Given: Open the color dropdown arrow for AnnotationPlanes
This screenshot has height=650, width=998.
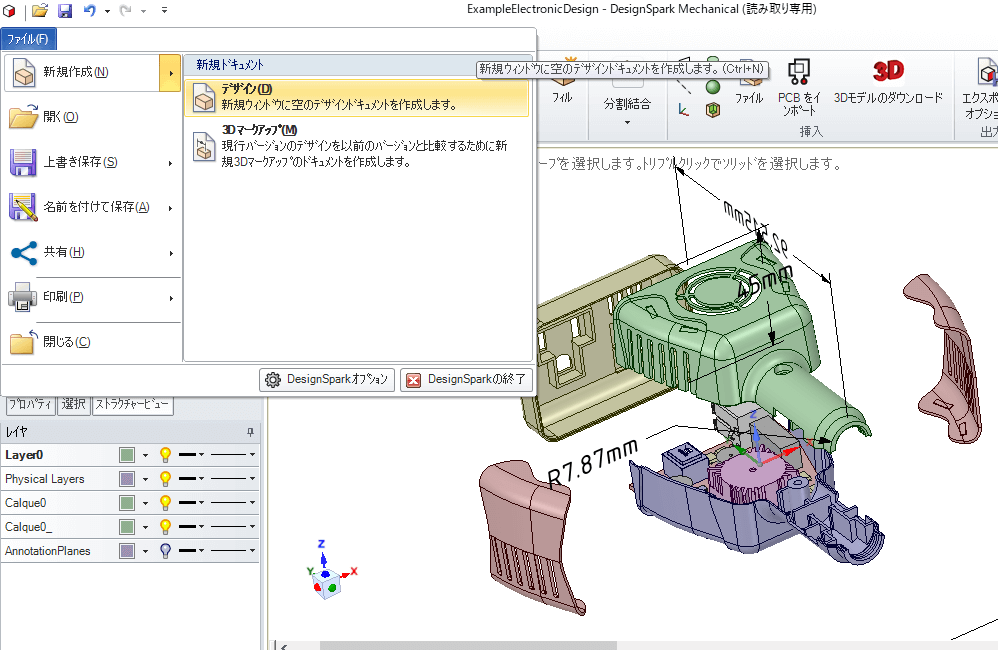Looking at the screenshot, I should tap(146, 551).
